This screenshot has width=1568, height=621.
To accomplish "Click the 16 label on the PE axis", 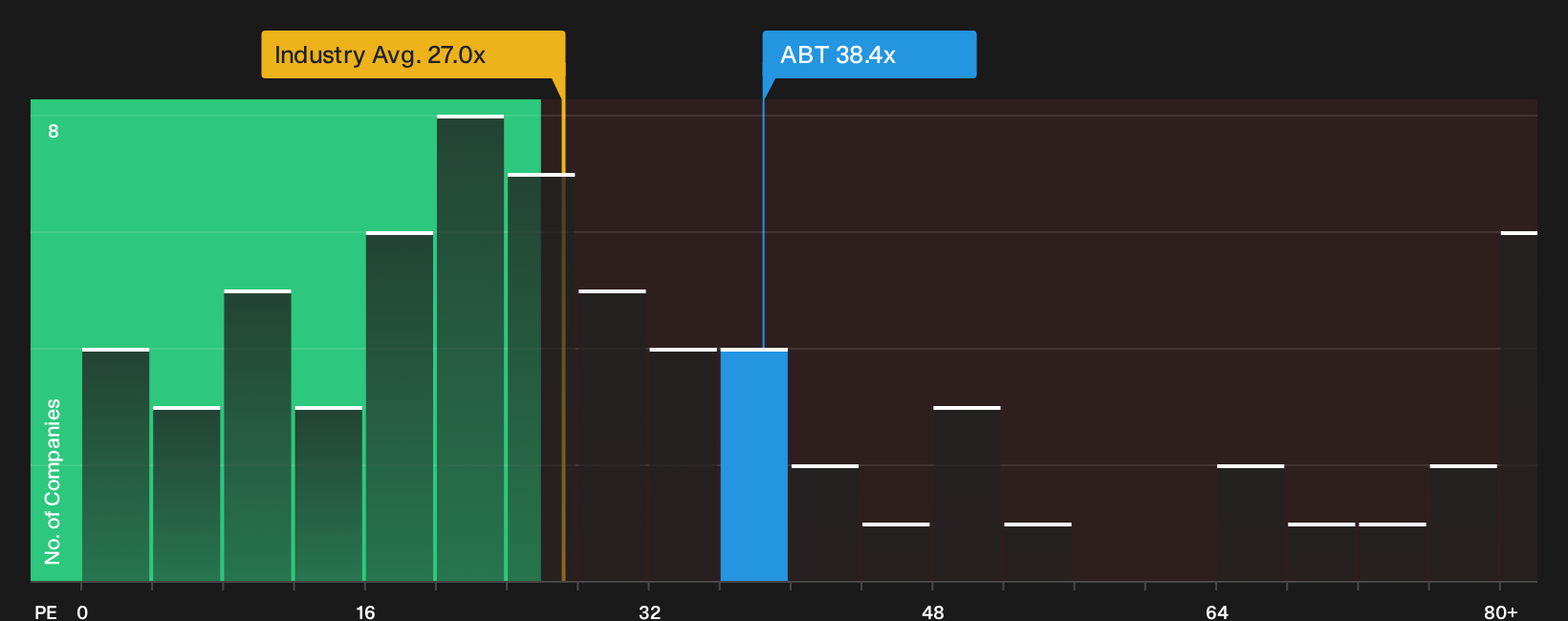I will pyautogui.click(x=365, y=611).
